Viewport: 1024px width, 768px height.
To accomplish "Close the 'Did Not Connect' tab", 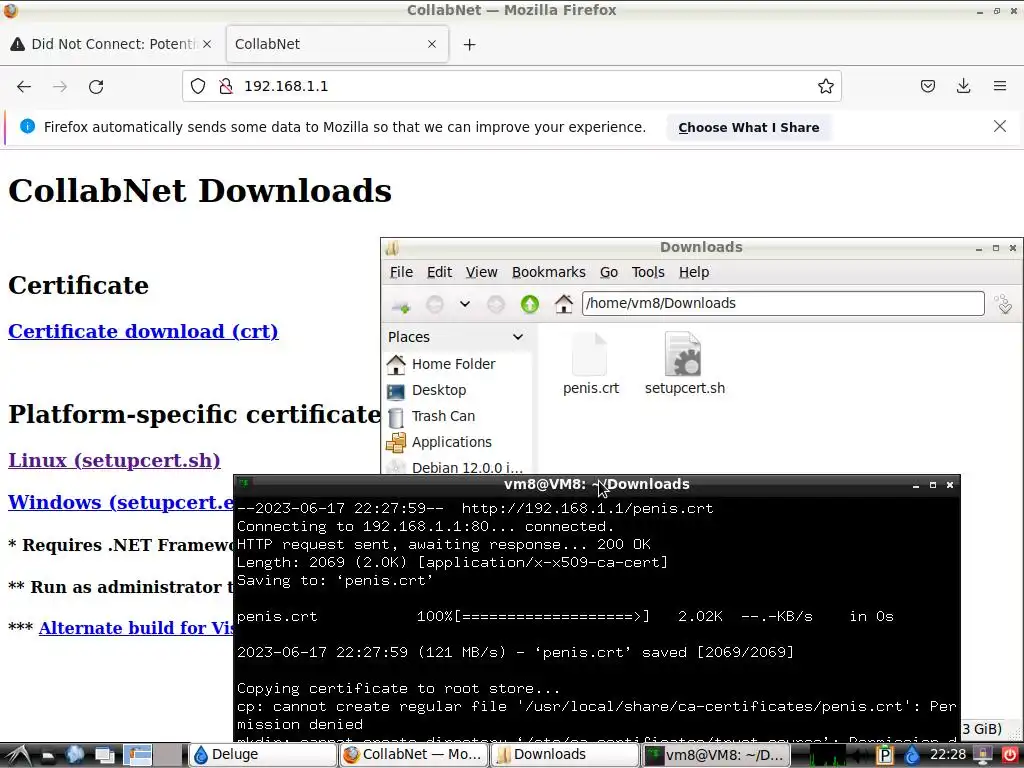I will [x=207, y=44].
